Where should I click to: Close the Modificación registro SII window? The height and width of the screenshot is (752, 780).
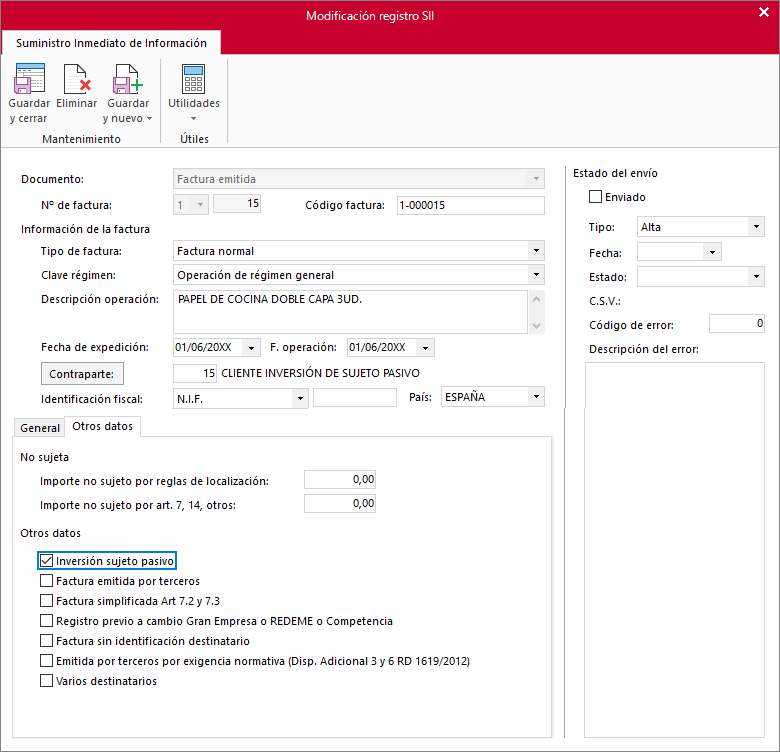764,12
